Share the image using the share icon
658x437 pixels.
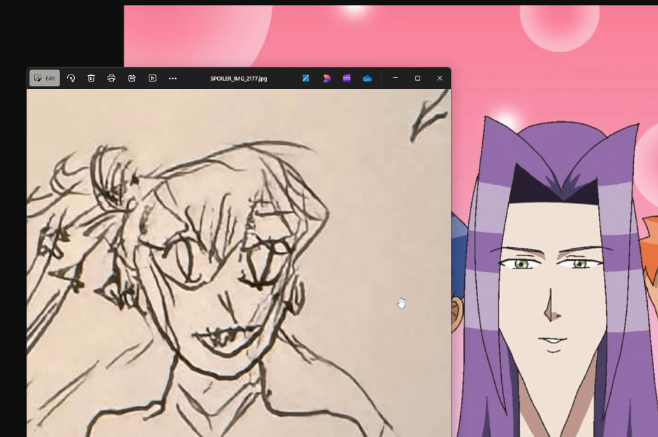[132, 78]
